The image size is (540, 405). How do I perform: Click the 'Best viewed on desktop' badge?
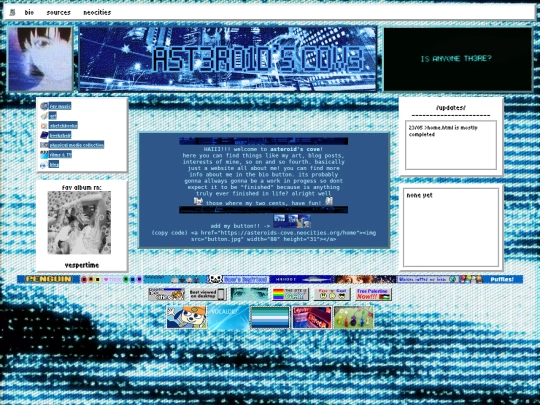[208, 294]
